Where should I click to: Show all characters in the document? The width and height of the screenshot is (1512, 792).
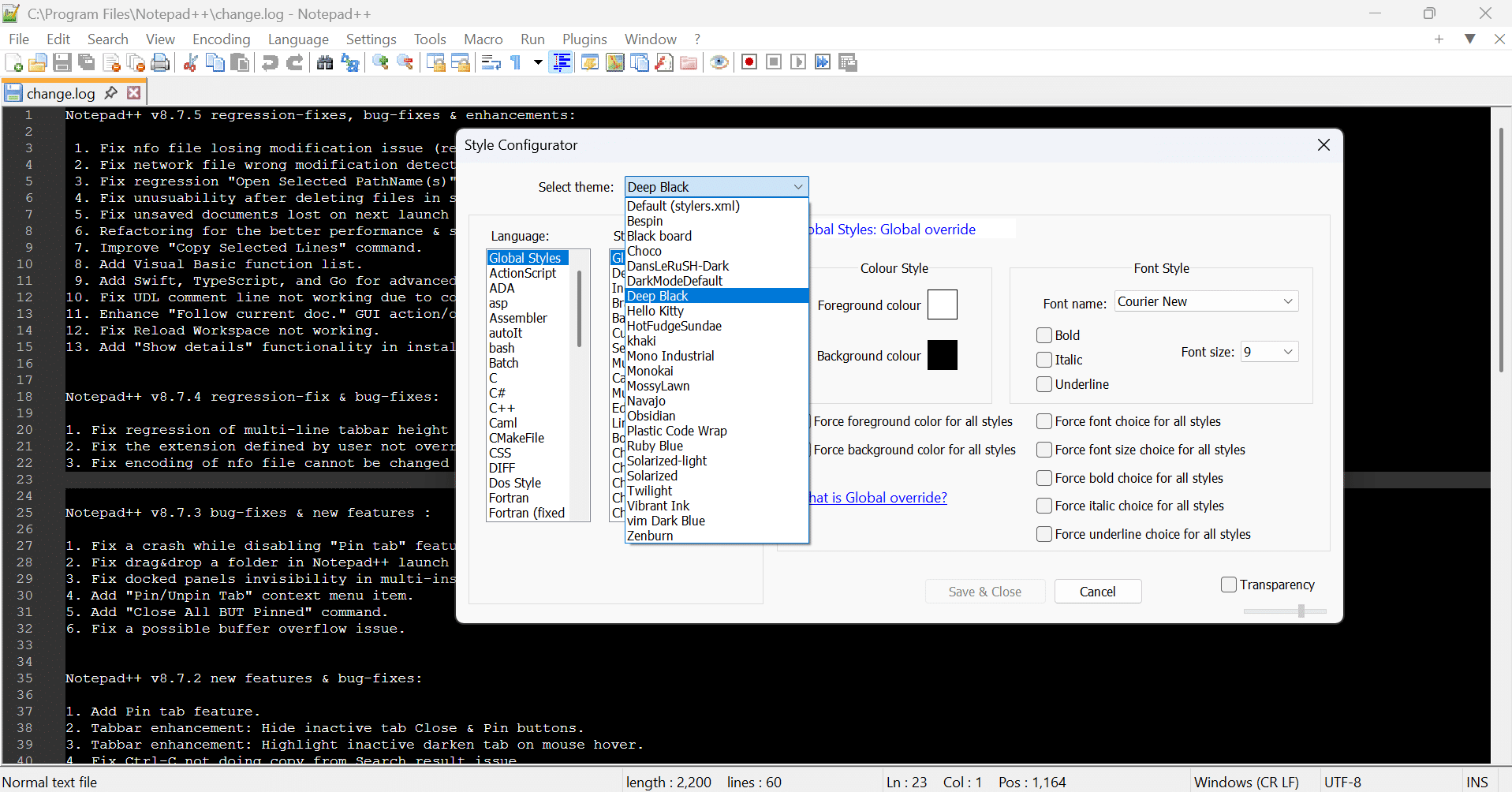point(514,62)
